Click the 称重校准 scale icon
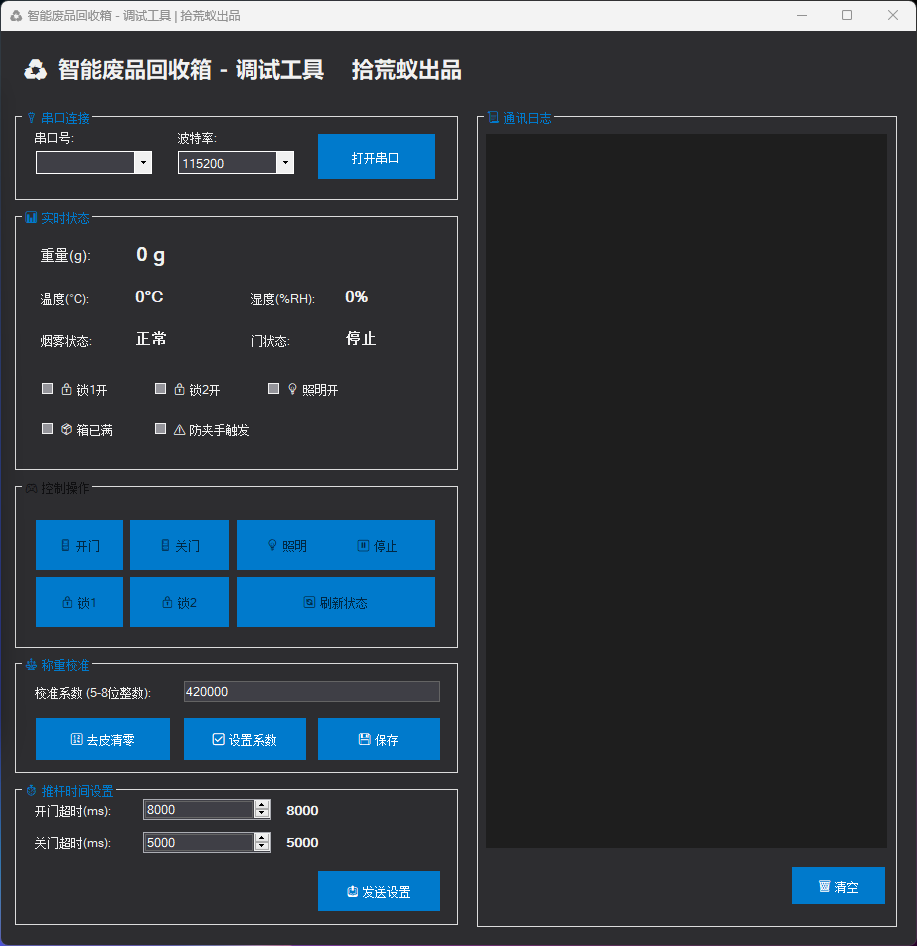This screenshot has width=917, height=946. click(31, 665)
